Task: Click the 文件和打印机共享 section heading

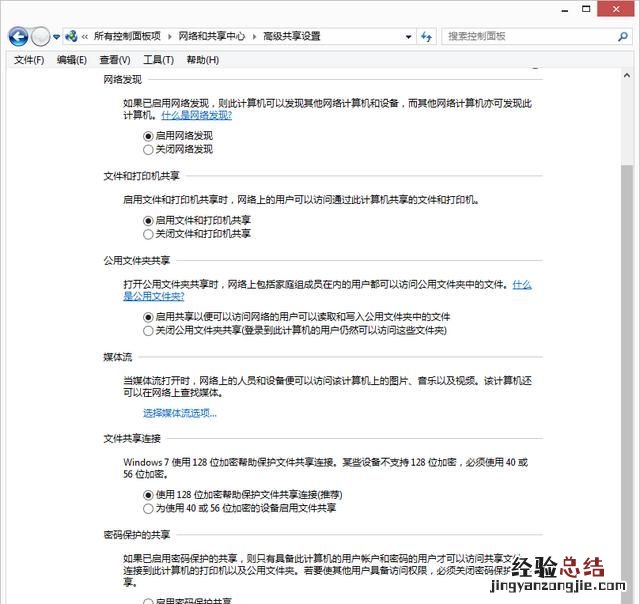Action: (x=142, y=176)
